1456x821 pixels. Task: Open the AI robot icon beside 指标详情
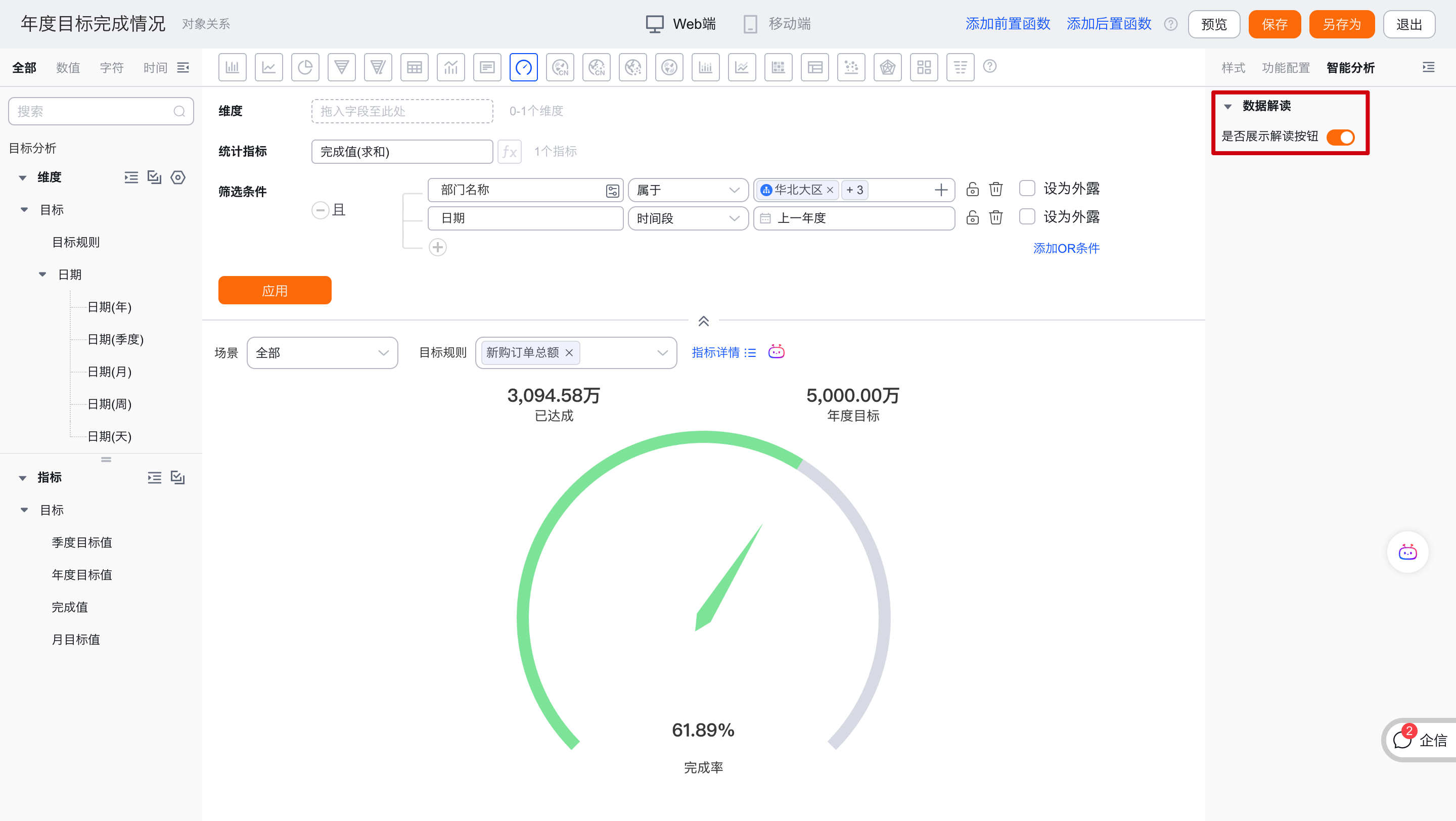(776, 352)
